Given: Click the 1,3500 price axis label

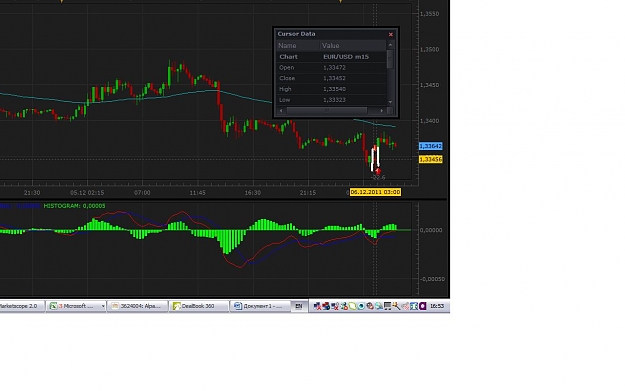Looking at the screenshot, I should (x=430, y=49).
